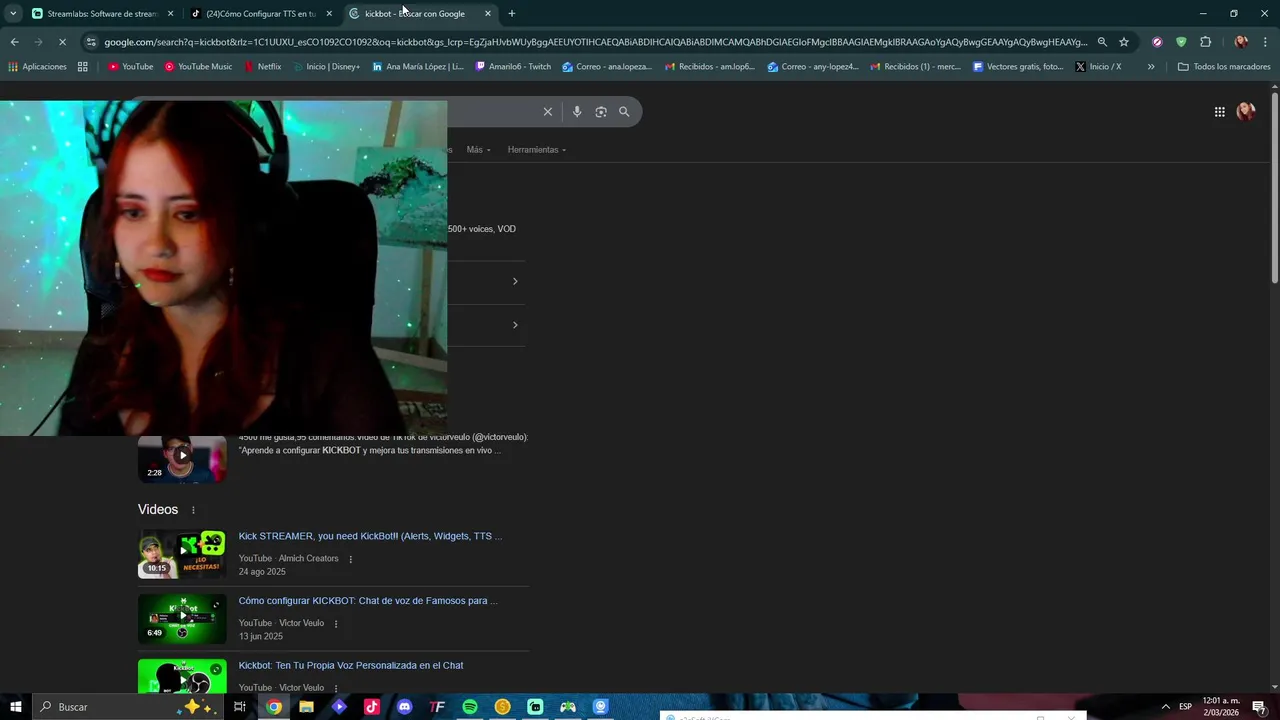Bookmark this page with the star
The width and height of the screenshot is (1280, 720).
coord(1124,42)
